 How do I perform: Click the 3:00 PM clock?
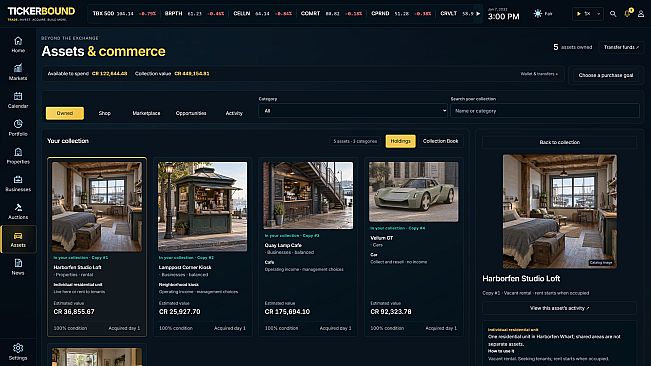(503, 17)
